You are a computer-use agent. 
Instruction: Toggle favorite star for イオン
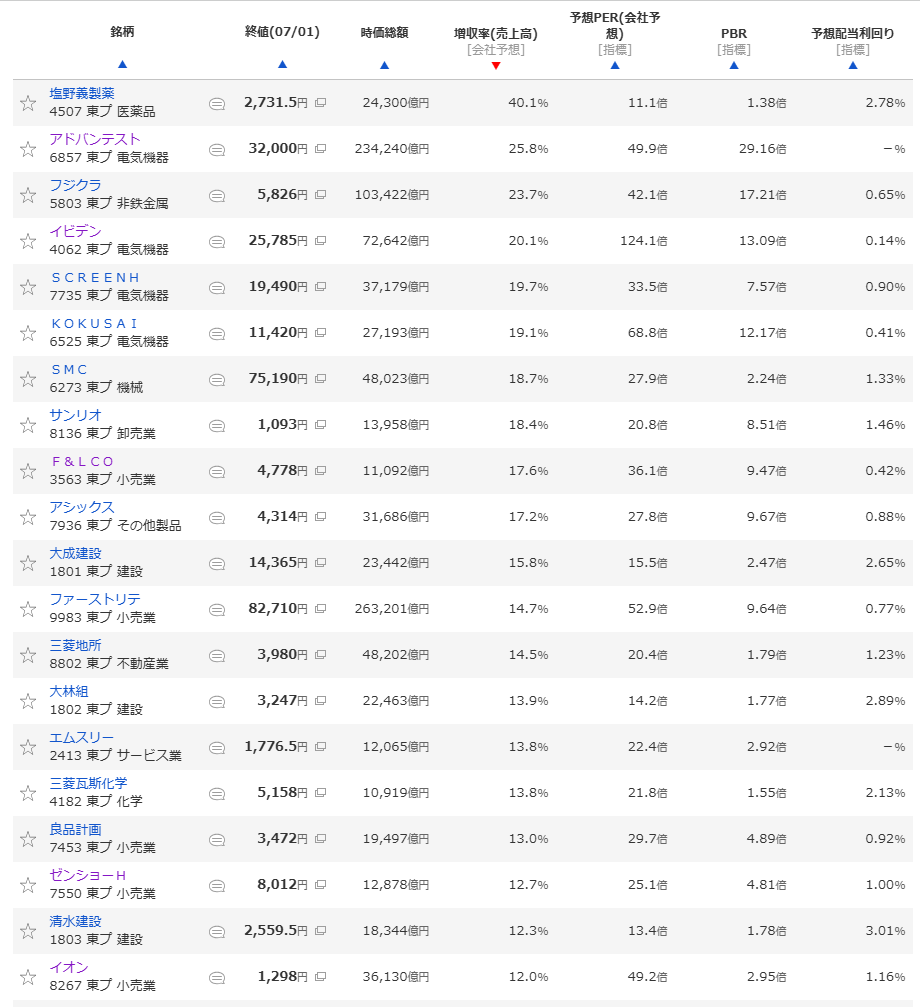click(x=28, y=977)
